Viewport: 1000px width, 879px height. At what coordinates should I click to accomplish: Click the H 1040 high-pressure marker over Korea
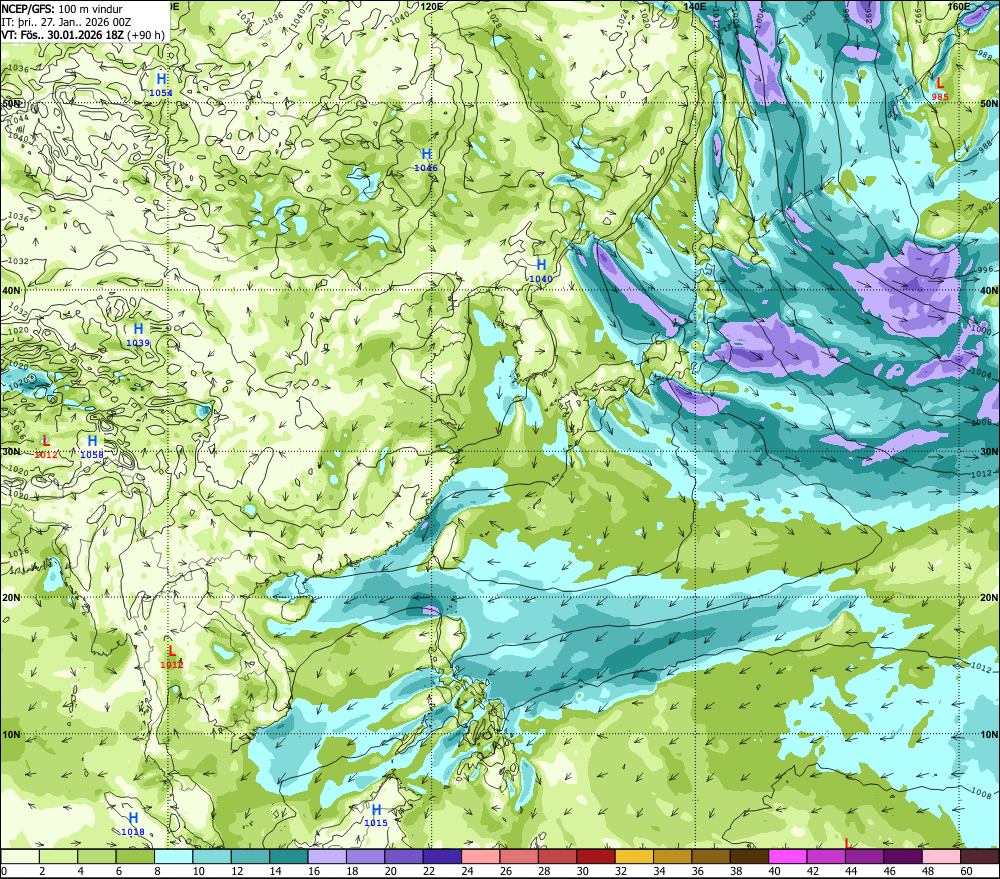(541, 270)
